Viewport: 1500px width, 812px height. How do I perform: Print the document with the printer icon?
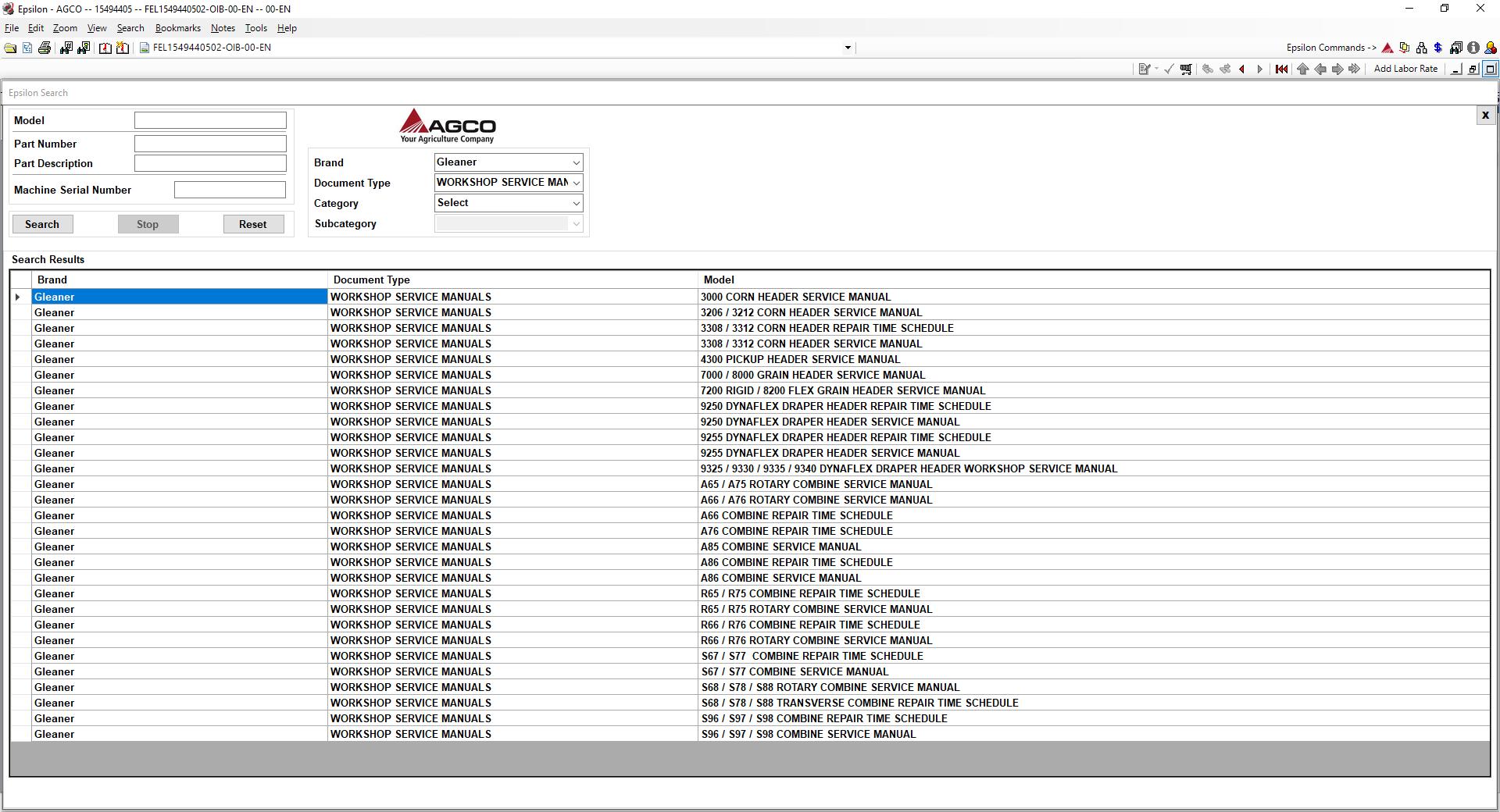pos(45,48)
